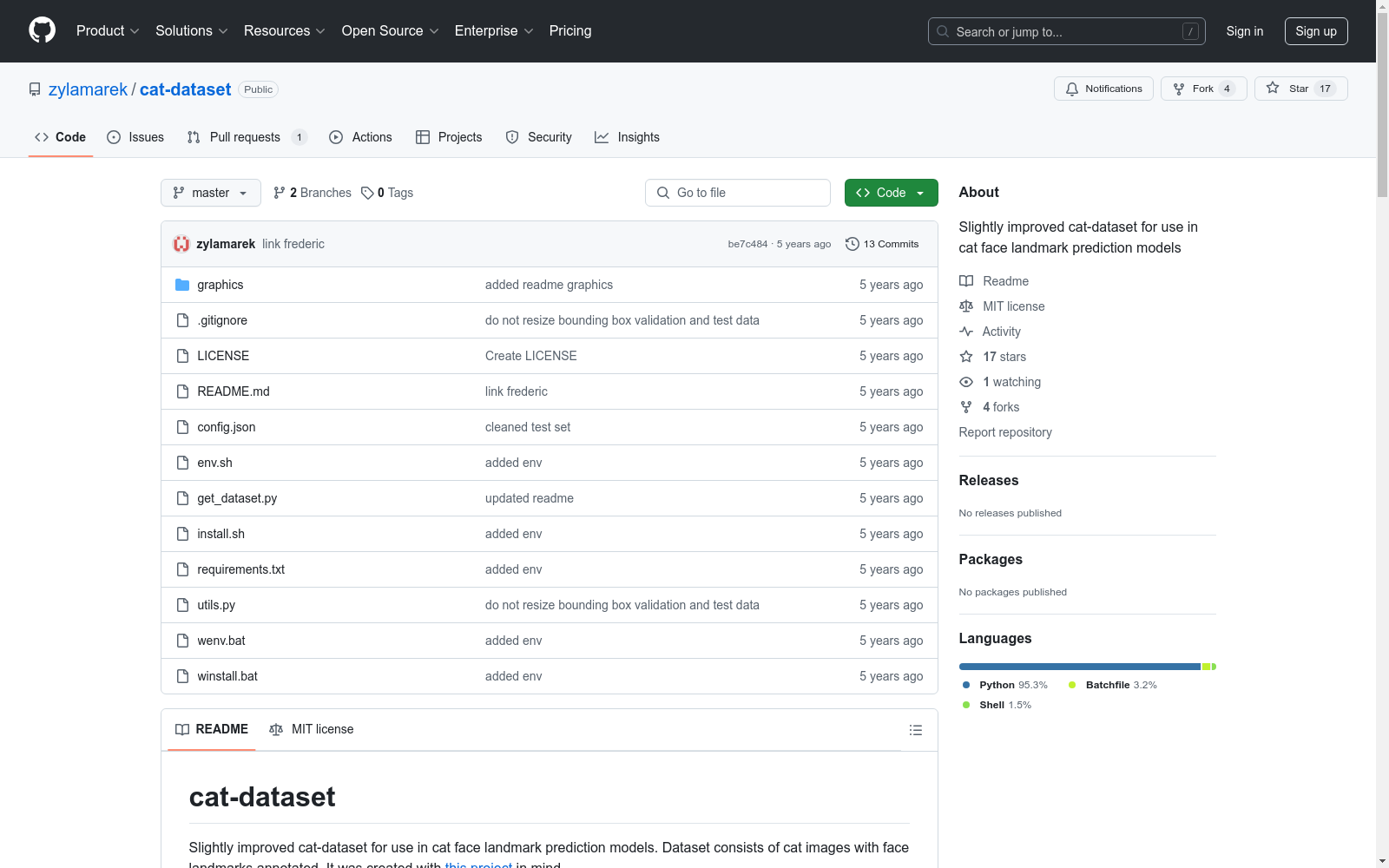Click the Sign in link

point(1245,31)
